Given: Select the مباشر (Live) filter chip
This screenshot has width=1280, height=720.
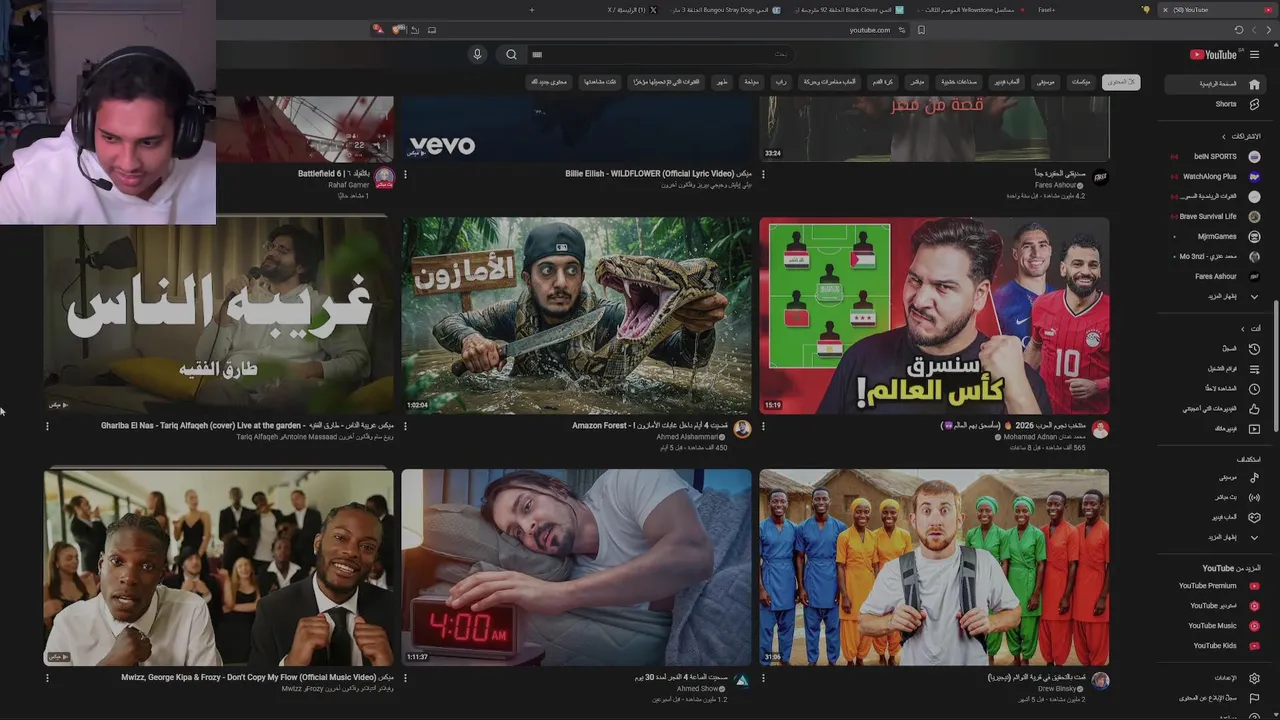Looking at the screenshot, I should [x=916, y=82].
